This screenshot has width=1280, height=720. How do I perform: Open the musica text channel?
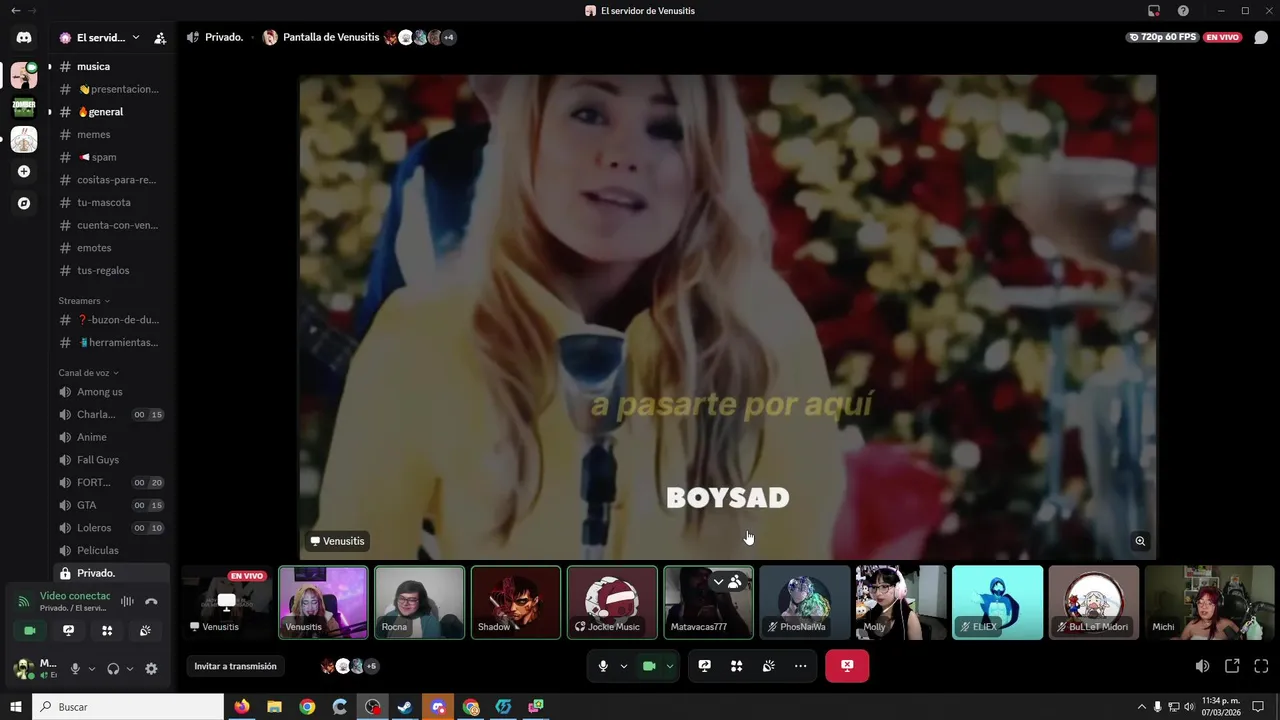pyautogui.click(x=111, y=66)
